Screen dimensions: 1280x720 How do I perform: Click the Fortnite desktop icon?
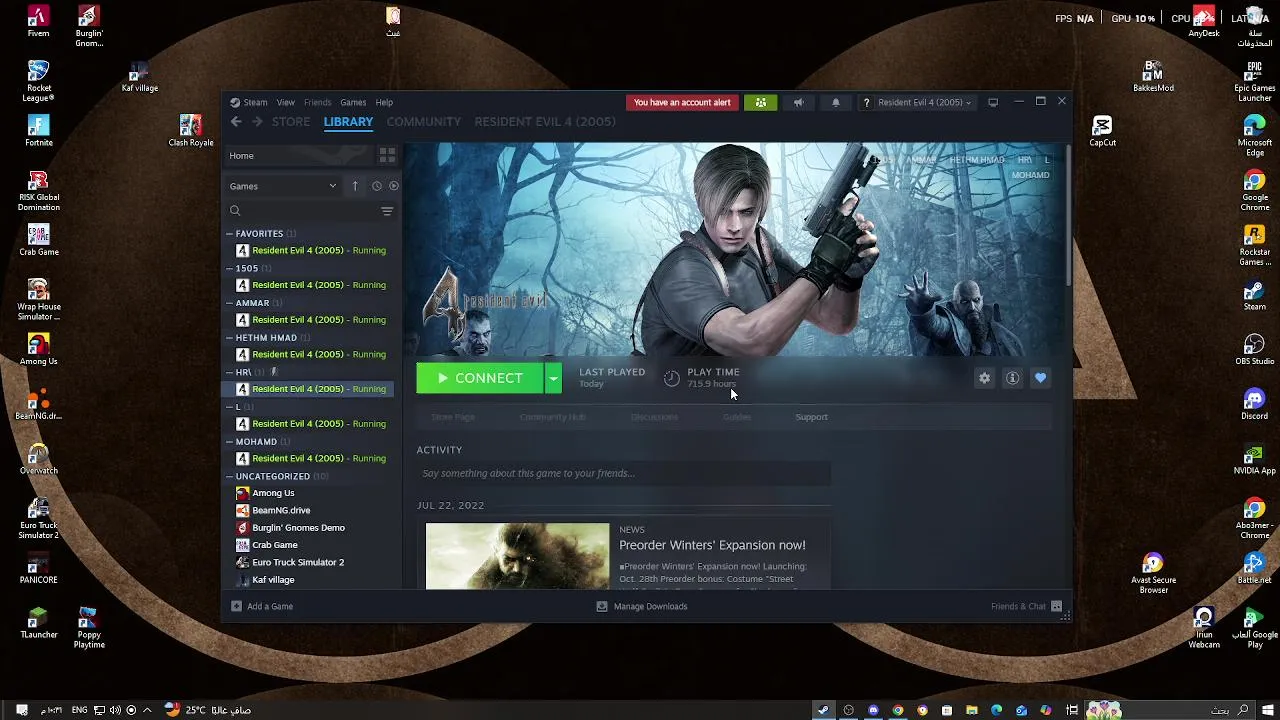coord(38,131)
